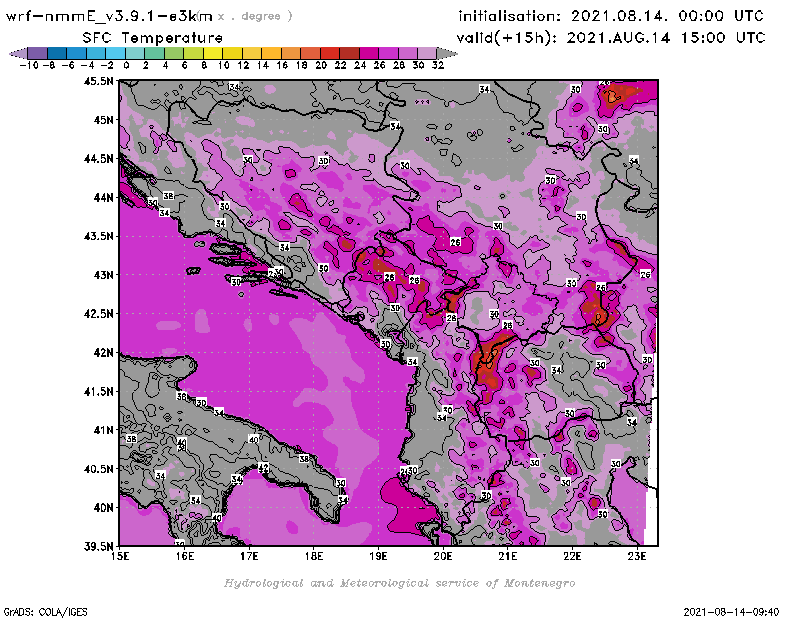Viewport: 800px width, 618px height.
Task: Select the 43.5N latitude axis label
Action: coord(98,236)
